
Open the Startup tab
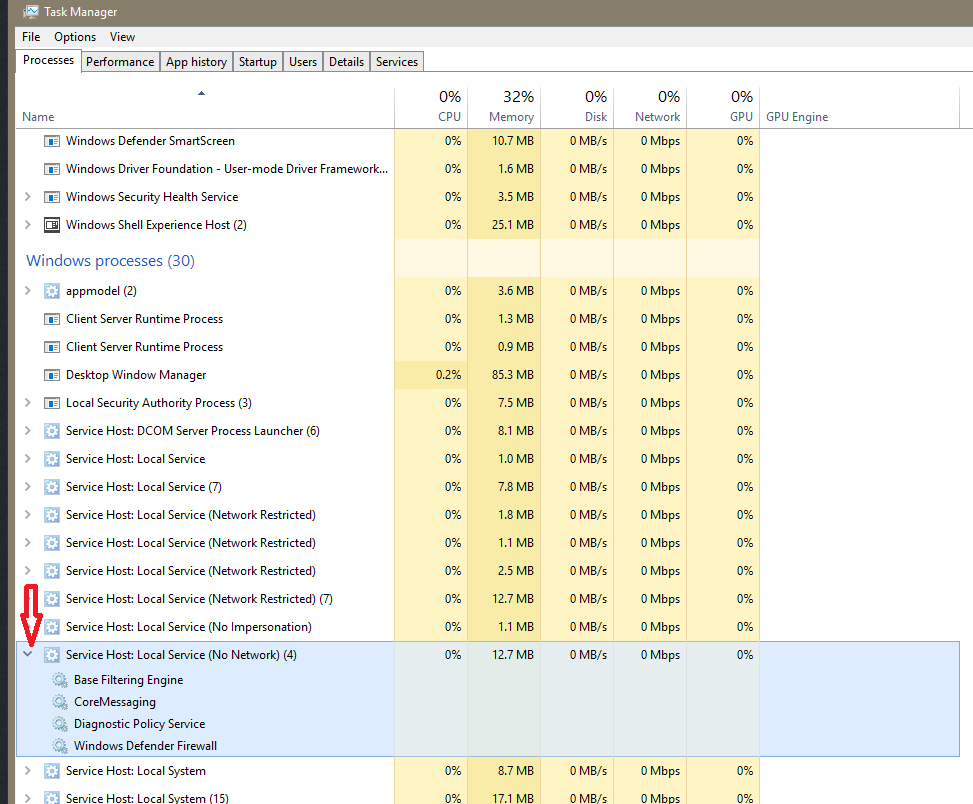click(257, 62)
